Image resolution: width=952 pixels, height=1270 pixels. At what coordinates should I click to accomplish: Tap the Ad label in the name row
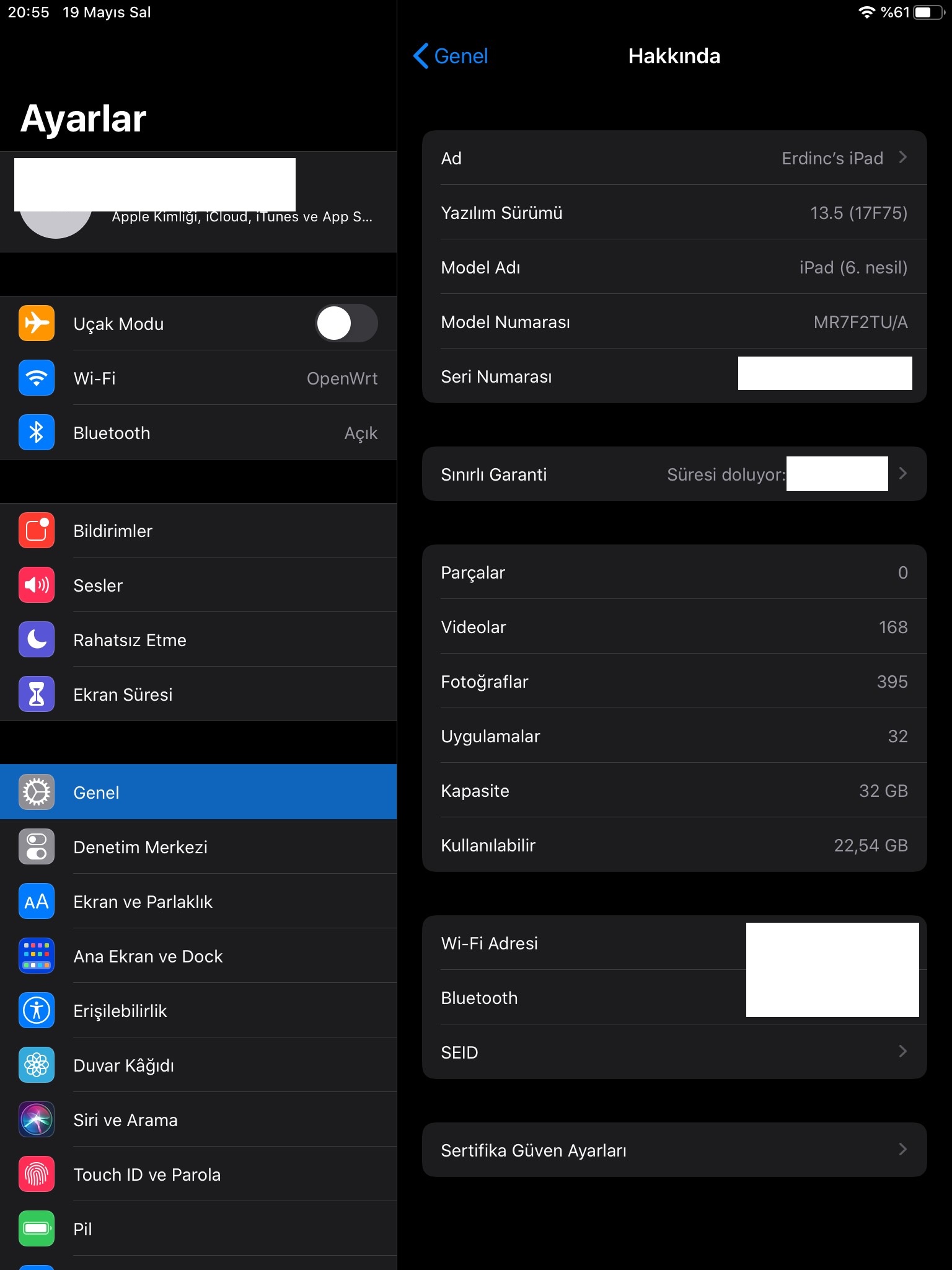point(451,158)
